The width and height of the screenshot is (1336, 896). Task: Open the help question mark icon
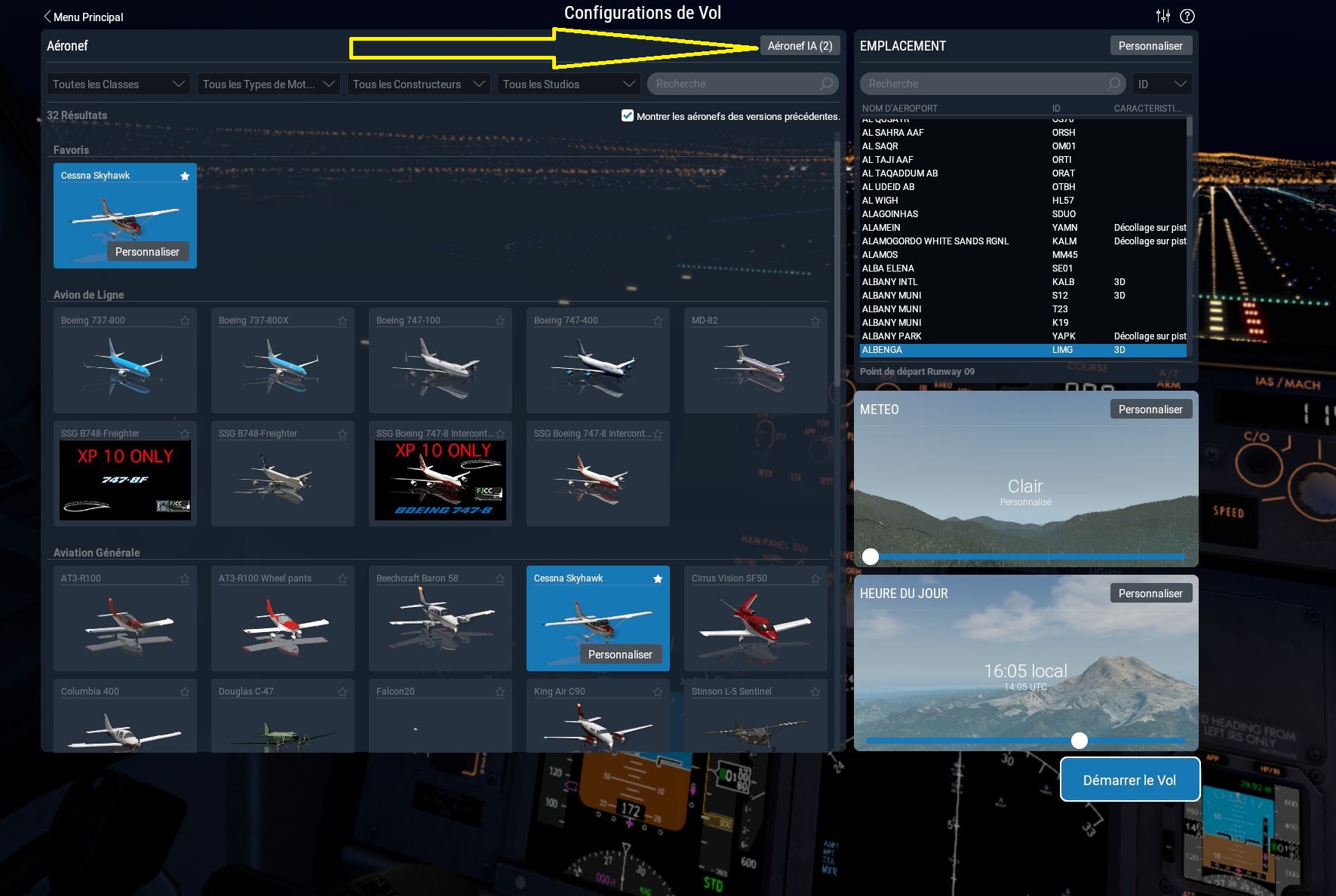click(x=1187, y=16)
